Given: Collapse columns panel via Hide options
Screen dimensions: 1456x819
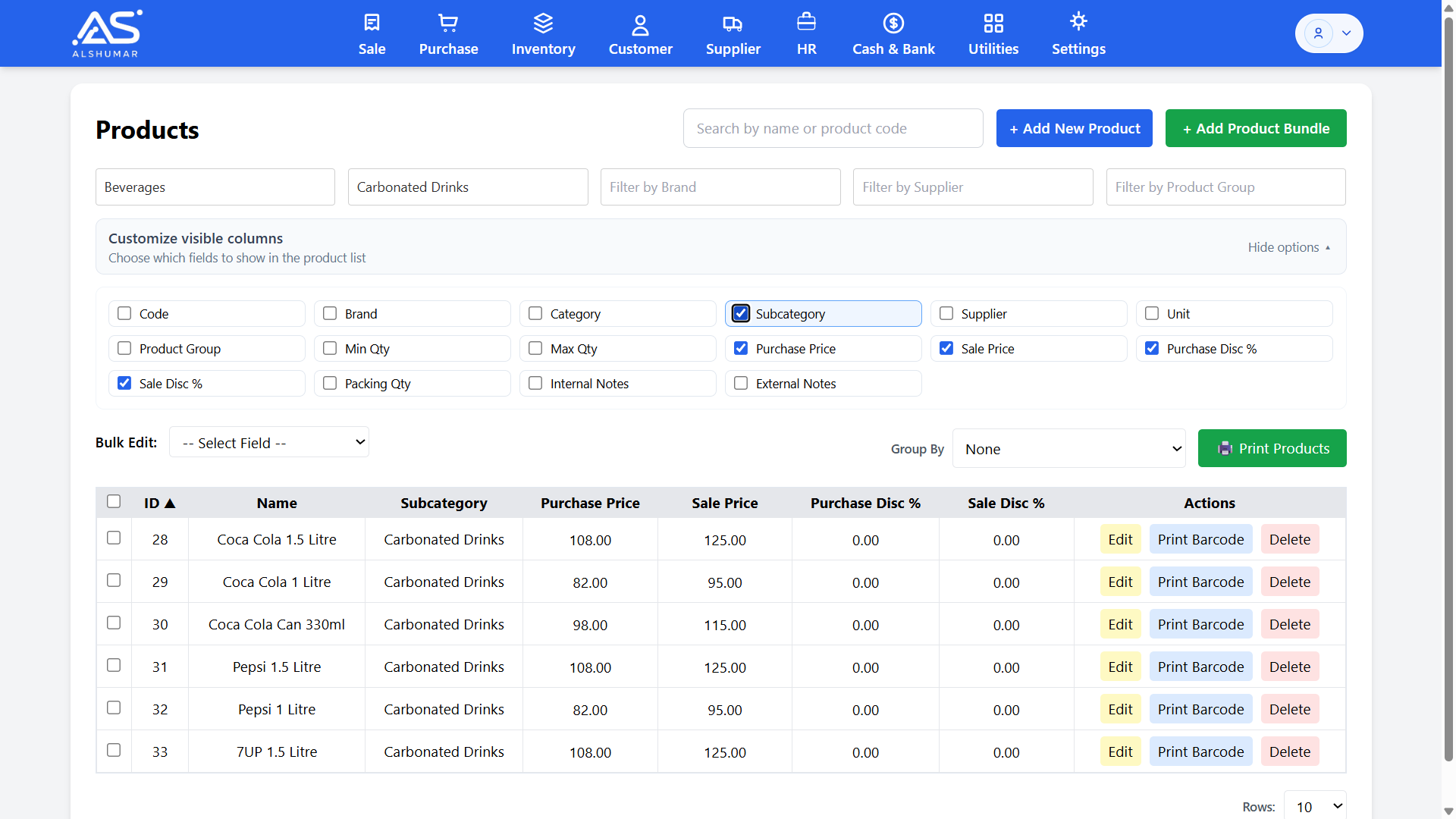Looking at the screenshot, I should click(1288, 247).
